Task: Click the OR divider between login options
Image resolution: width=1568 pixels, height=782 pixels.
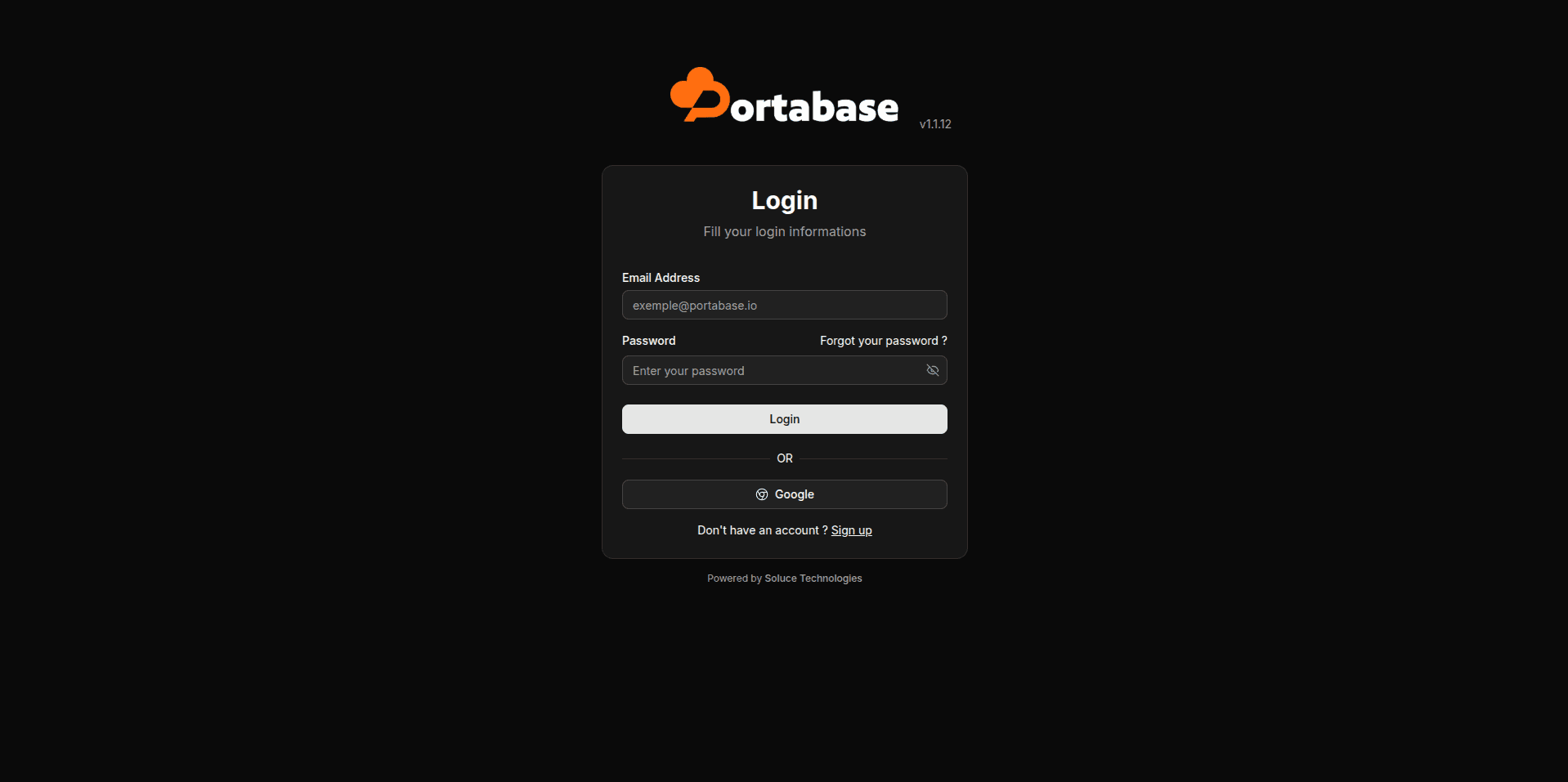Action: click(x=784, y=458)
